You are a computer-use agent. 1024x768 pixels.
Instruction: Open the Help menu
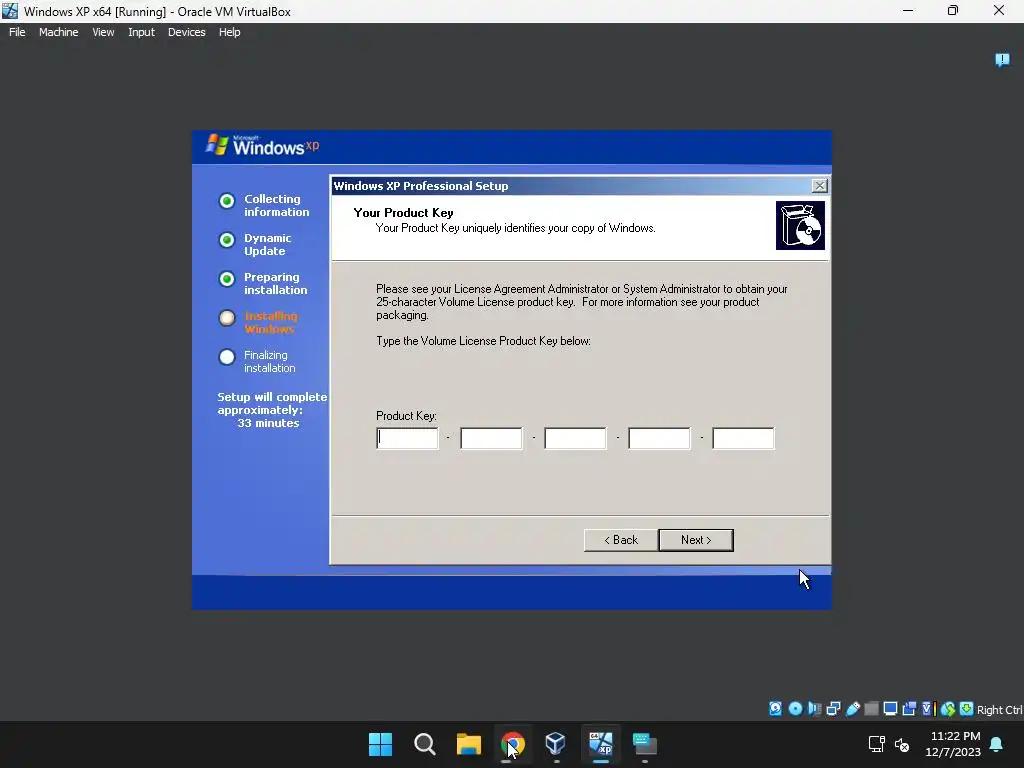[x=229, y=32]
